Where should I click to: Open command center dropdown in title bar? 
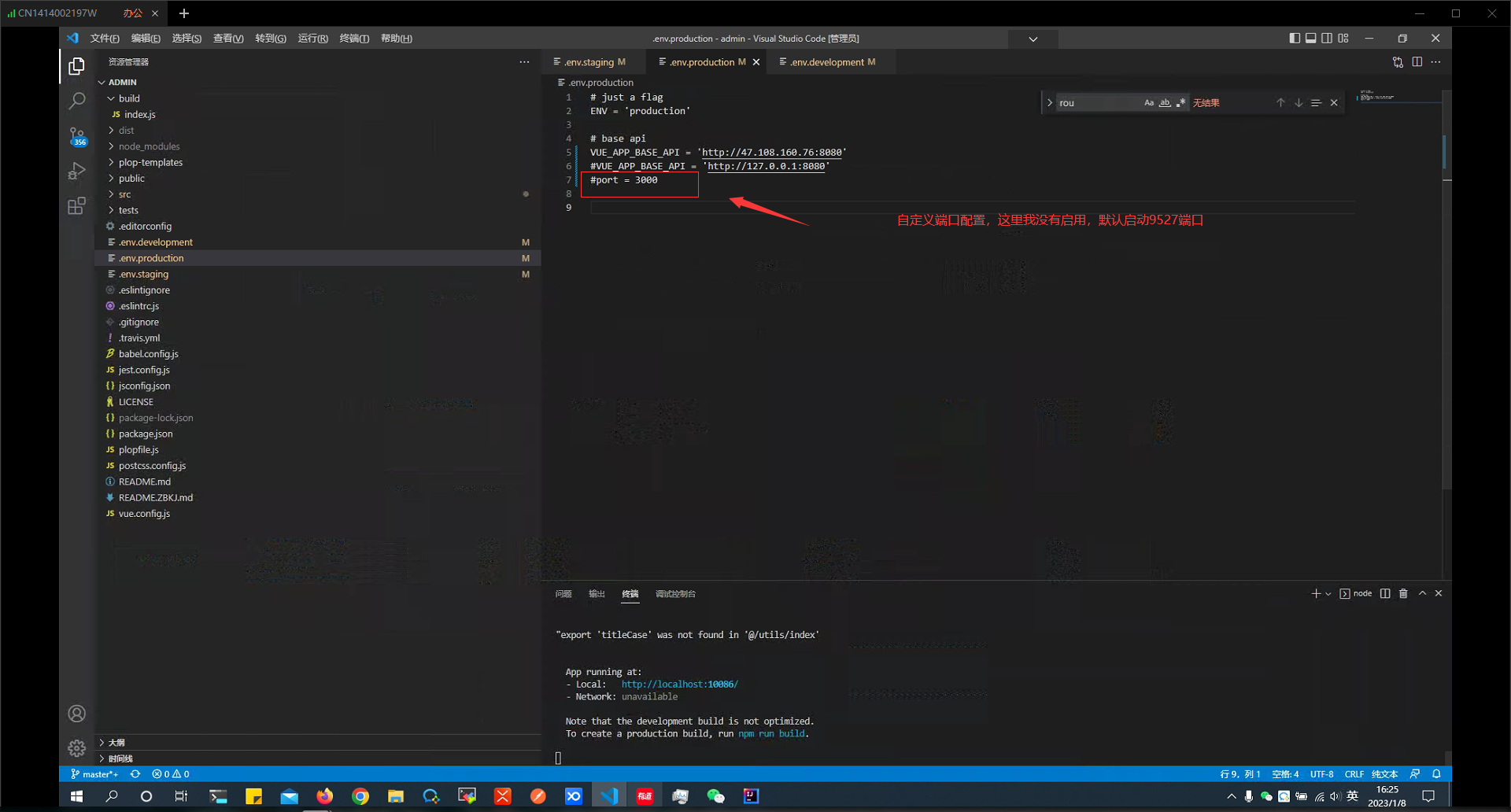pyautogui.click(x=1033, y=39)
